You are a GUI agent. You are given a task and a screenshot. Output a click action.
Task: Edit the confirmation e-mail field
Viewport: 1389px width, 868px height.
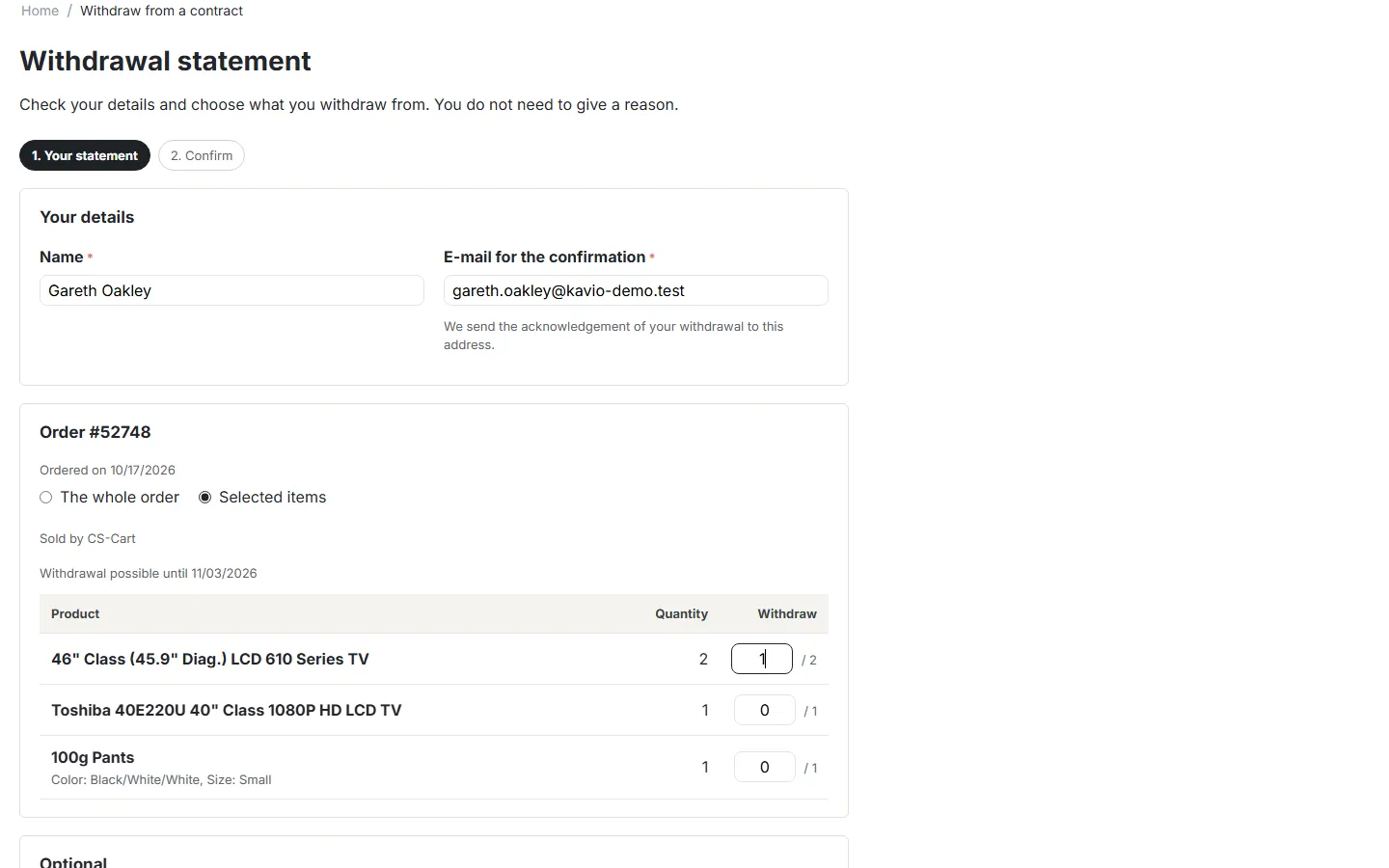pyautogui.click(x=636, y=290)
